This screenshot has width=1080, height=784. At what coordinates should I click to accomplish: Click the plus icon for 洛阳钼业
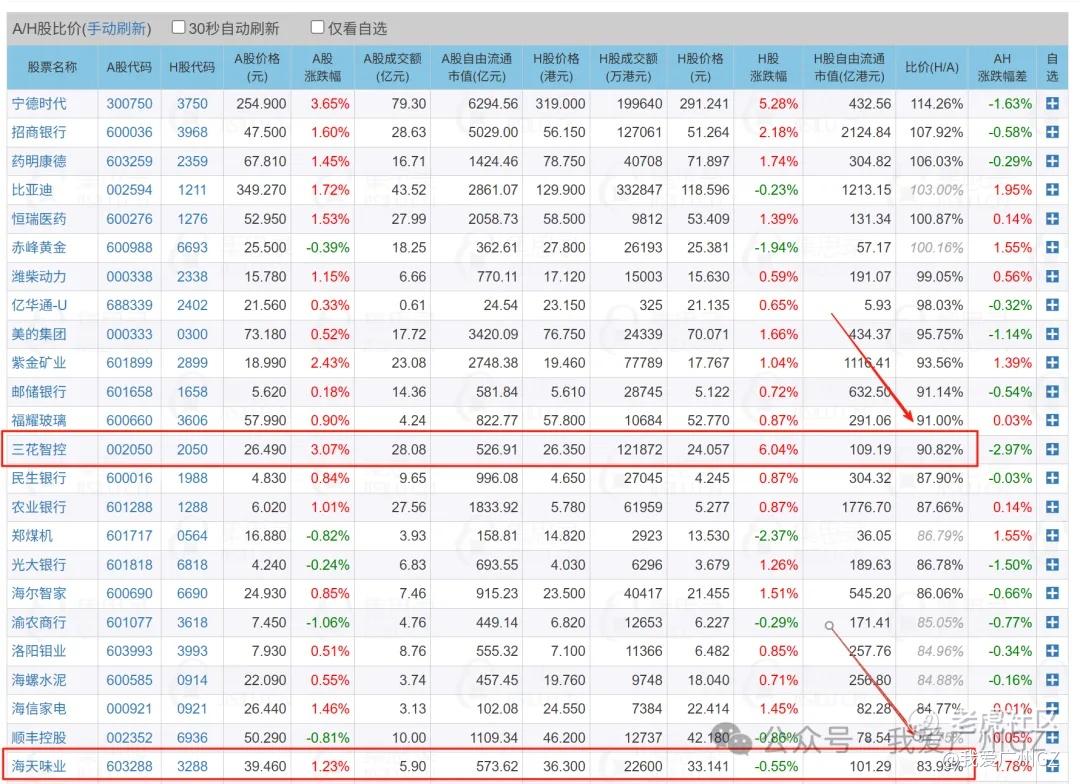[1052, 651]
